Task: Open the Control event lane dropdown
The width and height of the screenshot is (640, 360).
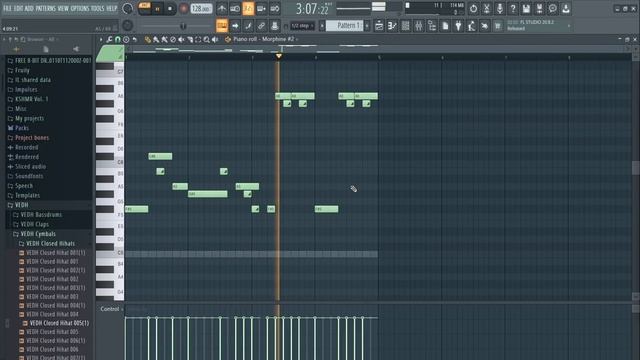Action: (111, 309)
